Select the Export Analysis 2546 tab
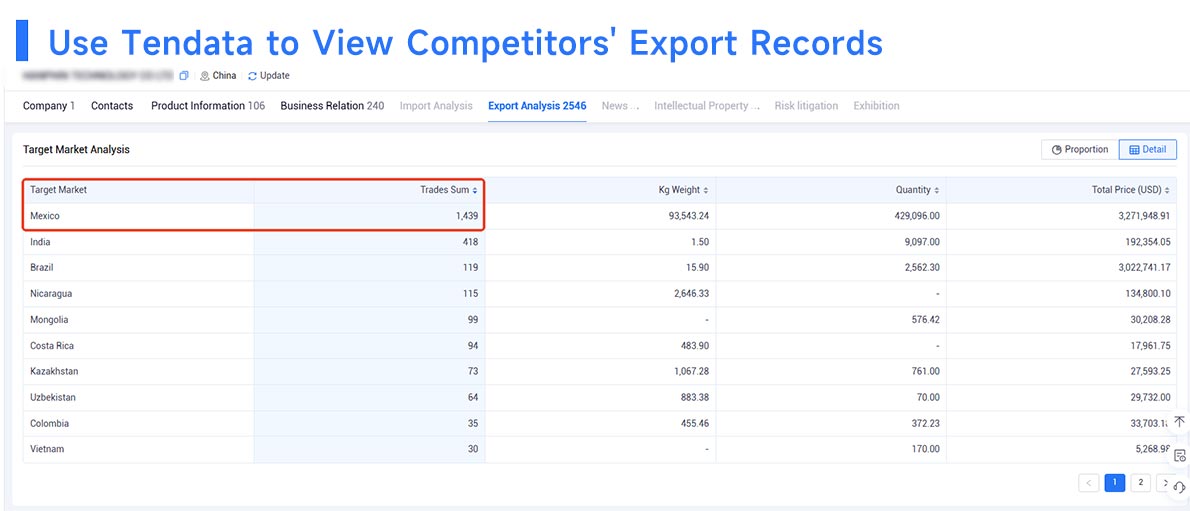The height and width of the screenshot is (511, 1190). tap(537, 106)
